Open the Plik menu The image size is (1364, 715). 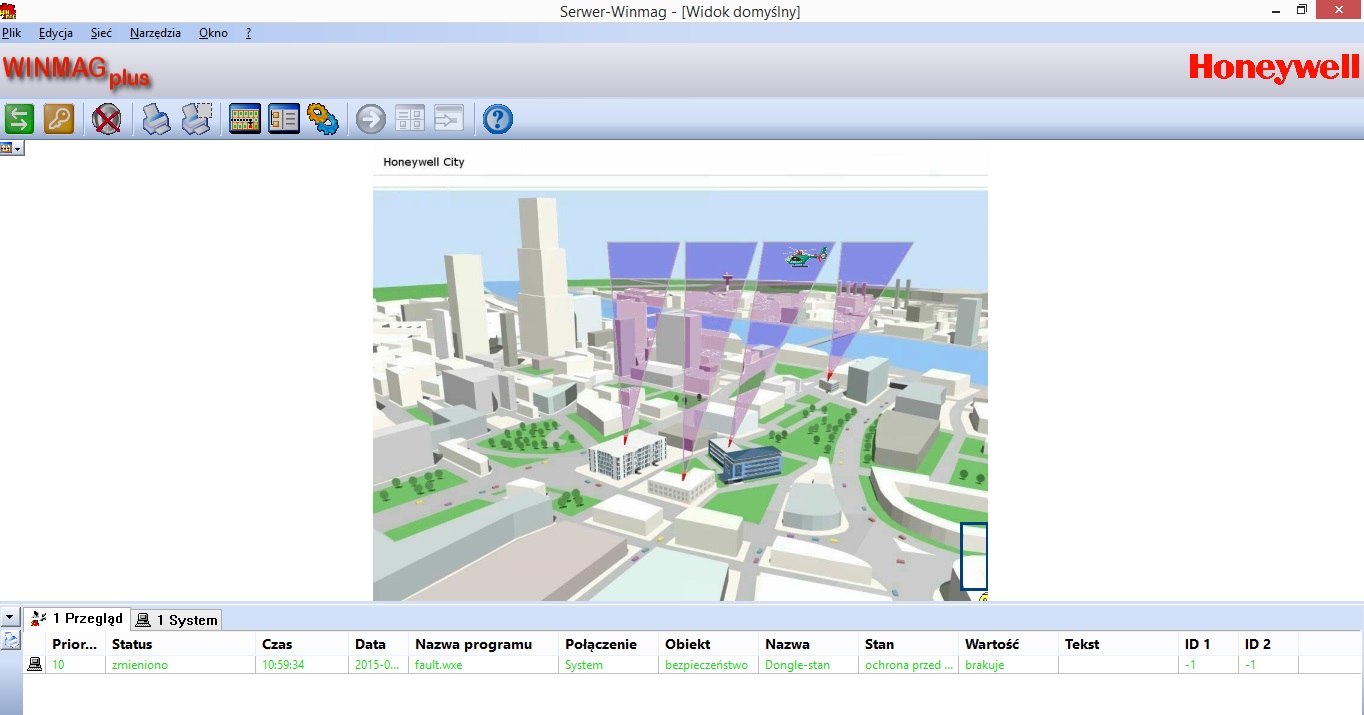12,33
